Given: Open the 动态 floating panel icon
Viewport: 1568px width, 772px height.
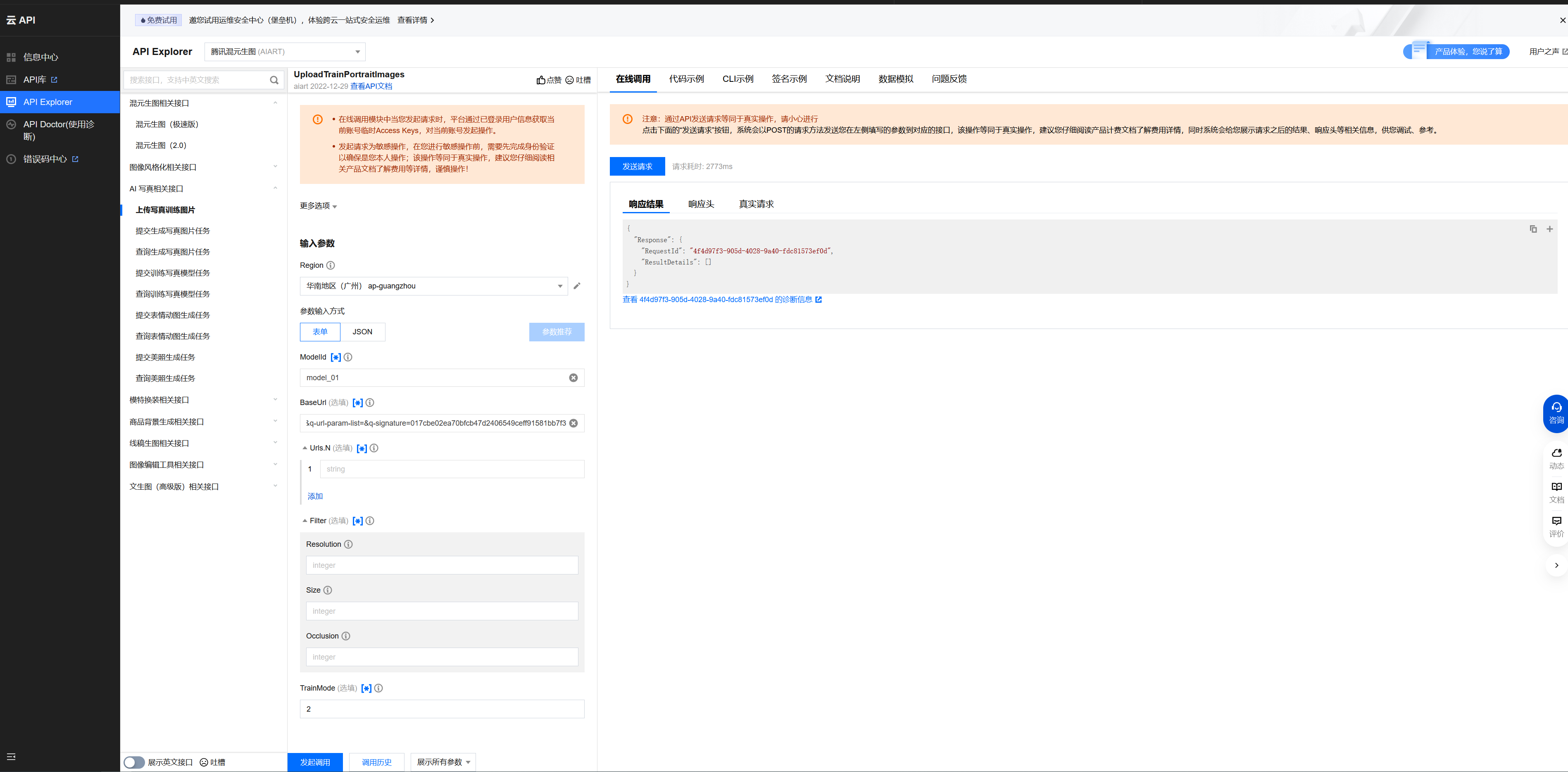Looking at the screenshot, I should 1556,458.
